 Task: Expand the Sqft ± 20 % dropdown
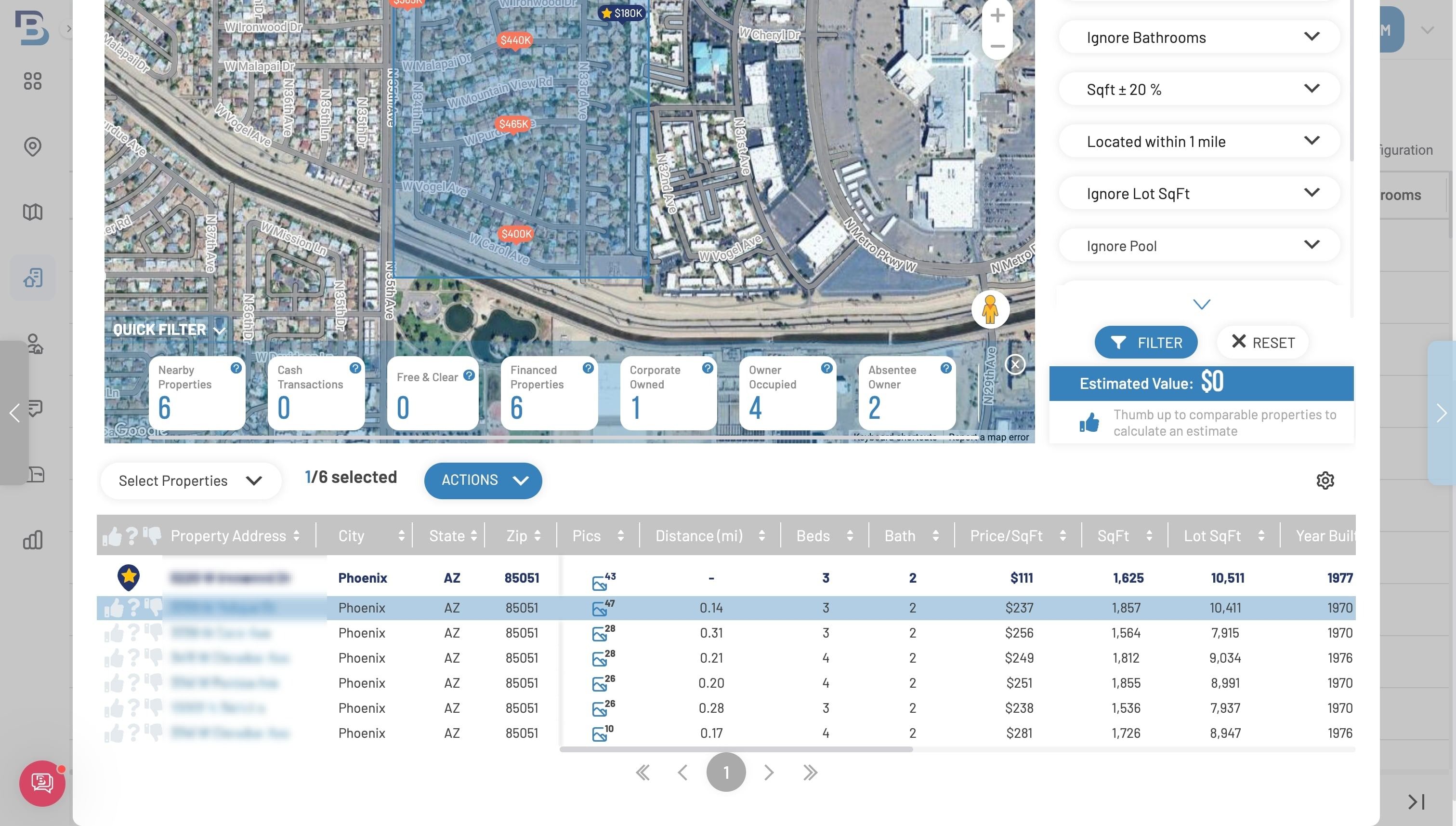click(1199, 89)
